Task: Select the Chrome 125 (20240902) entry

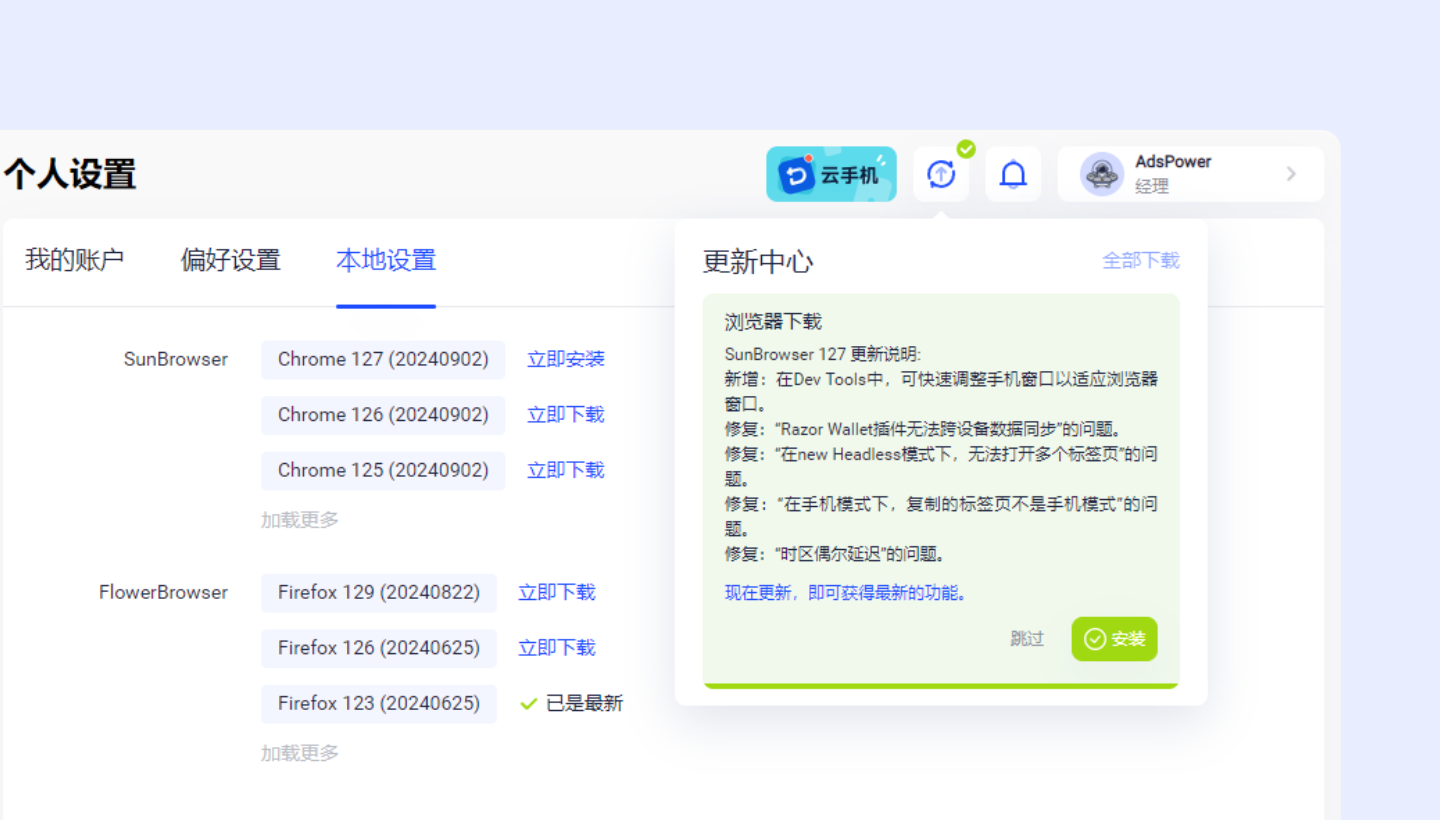Action: 383,470
